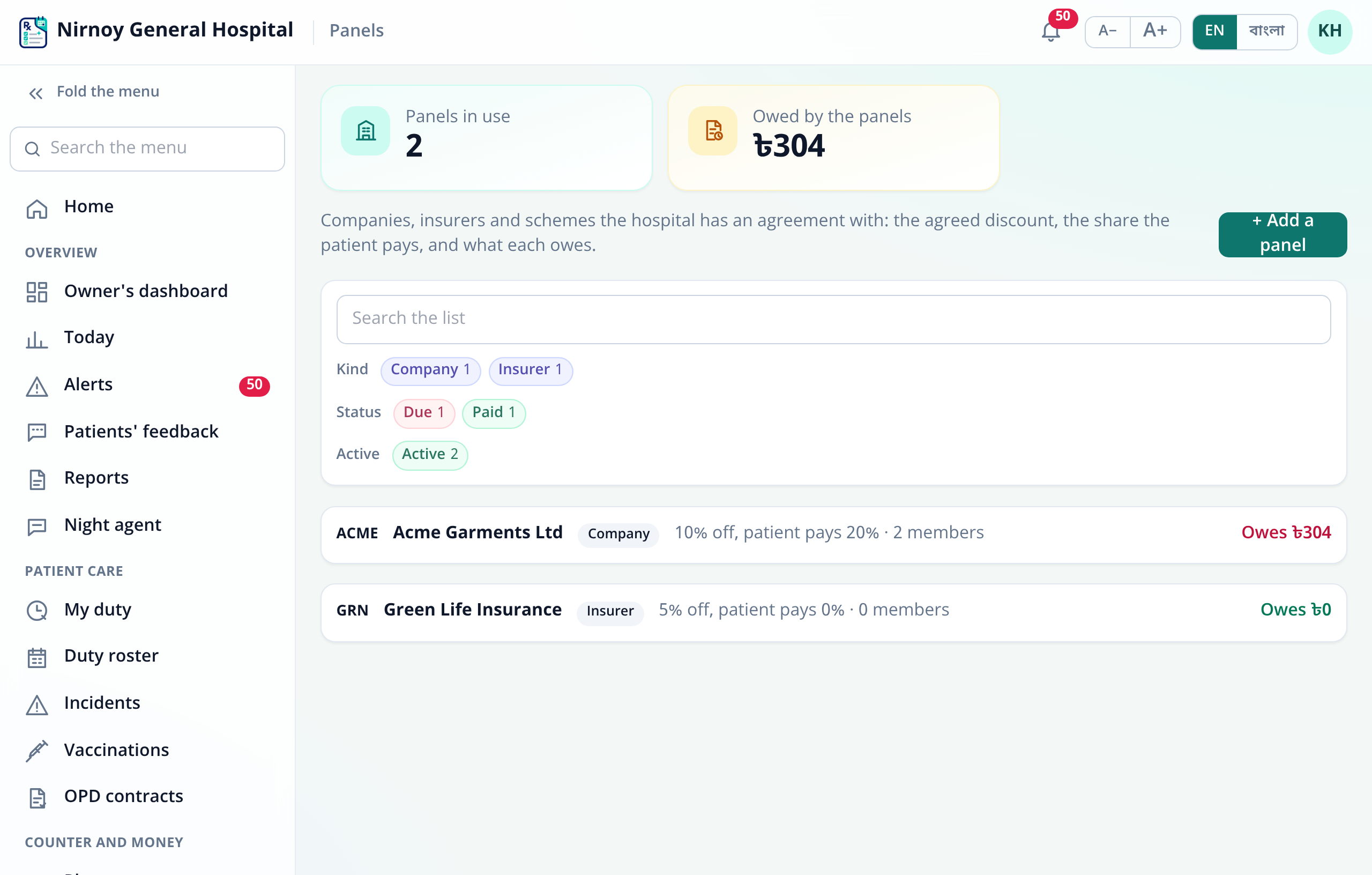Toggle the Company kind filter chip
Image resolution: width=1372 pixels, height=875 pixels.
click(430, 370)
